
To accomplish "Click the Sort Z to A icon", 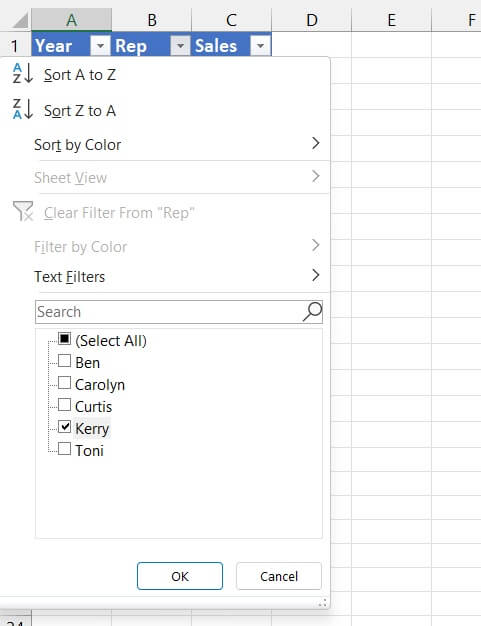I will click(22, 109).
